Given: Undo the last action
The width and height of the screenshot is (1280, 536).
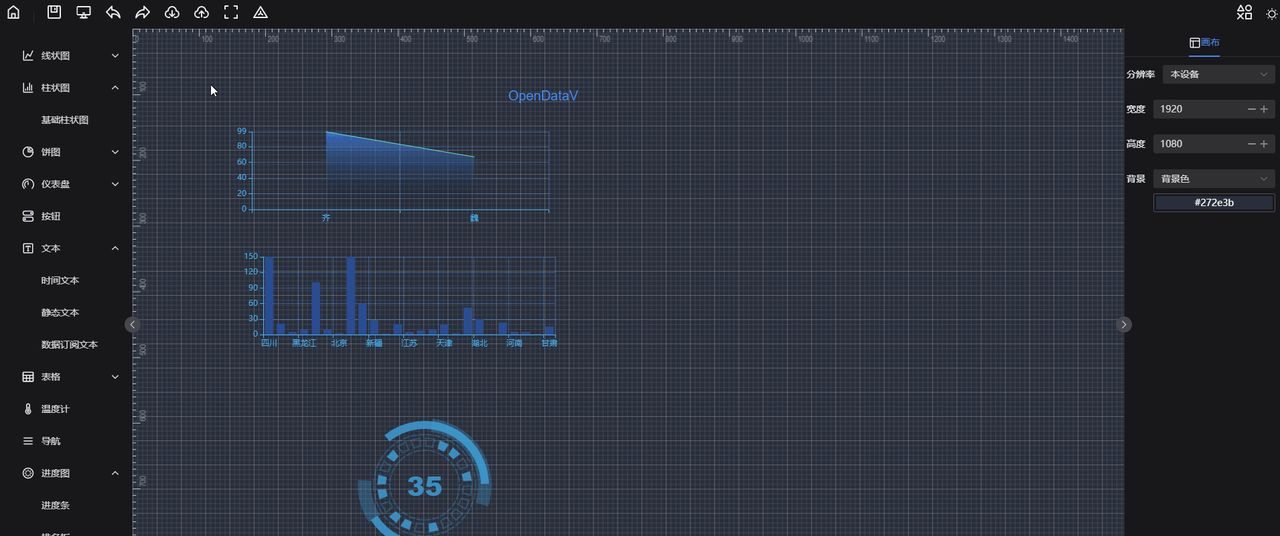Looking at the screenshot, I should pos(113,13).
